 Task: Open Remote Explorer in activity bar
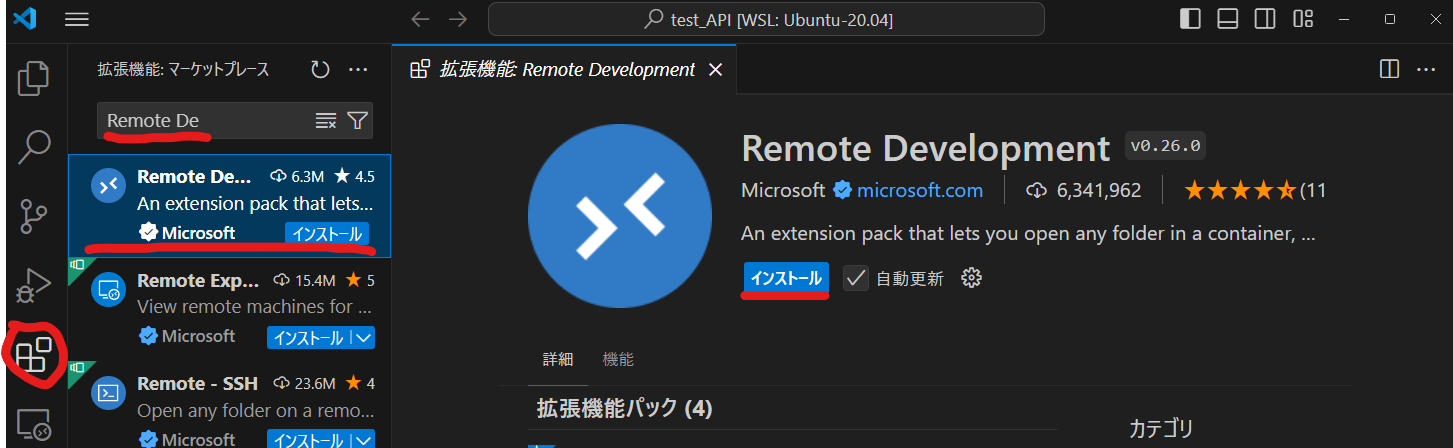(x=34, y=425)
